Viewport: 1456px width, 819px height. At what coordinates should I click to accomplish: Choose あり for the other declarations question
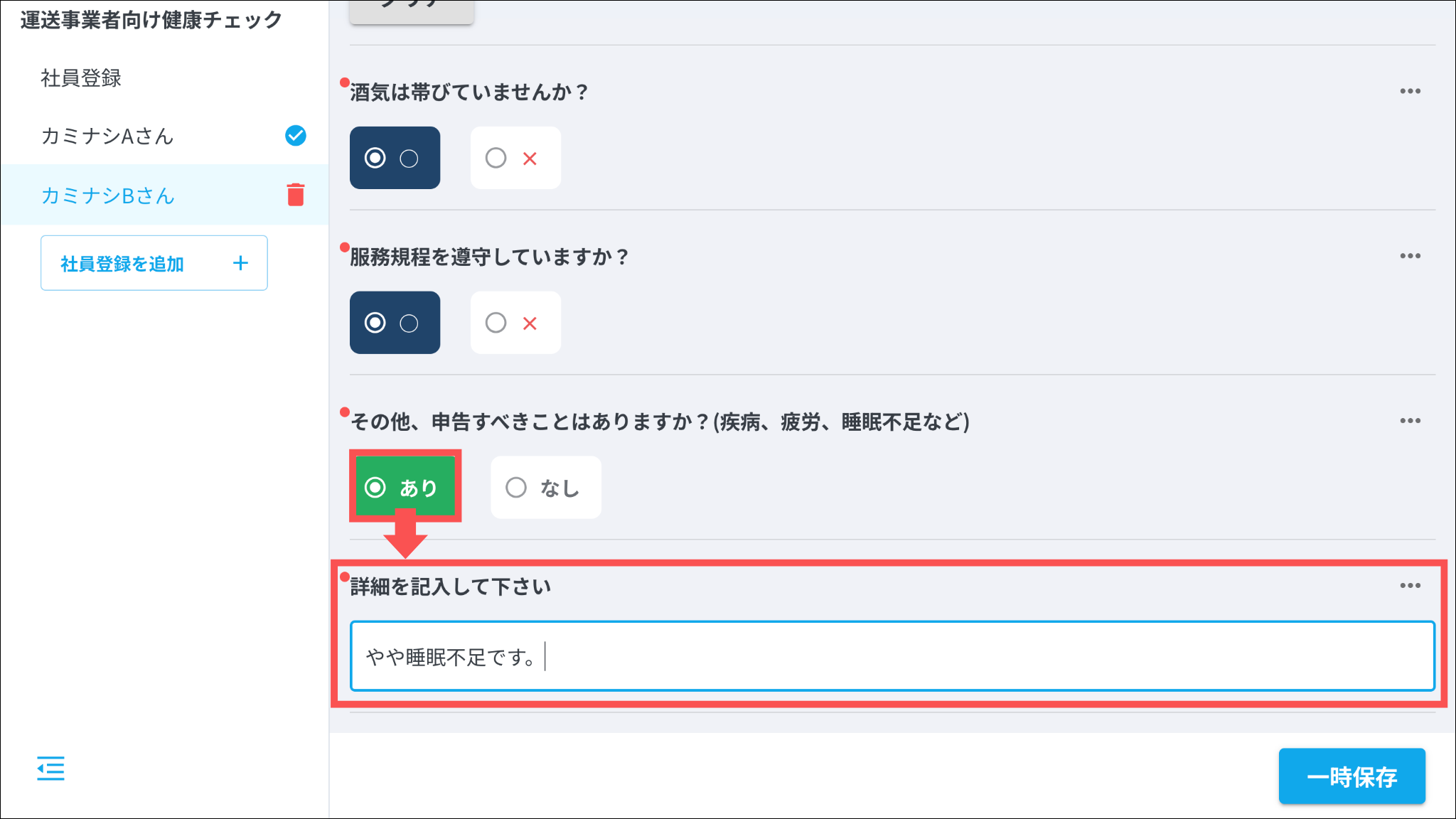coord(405,488)
